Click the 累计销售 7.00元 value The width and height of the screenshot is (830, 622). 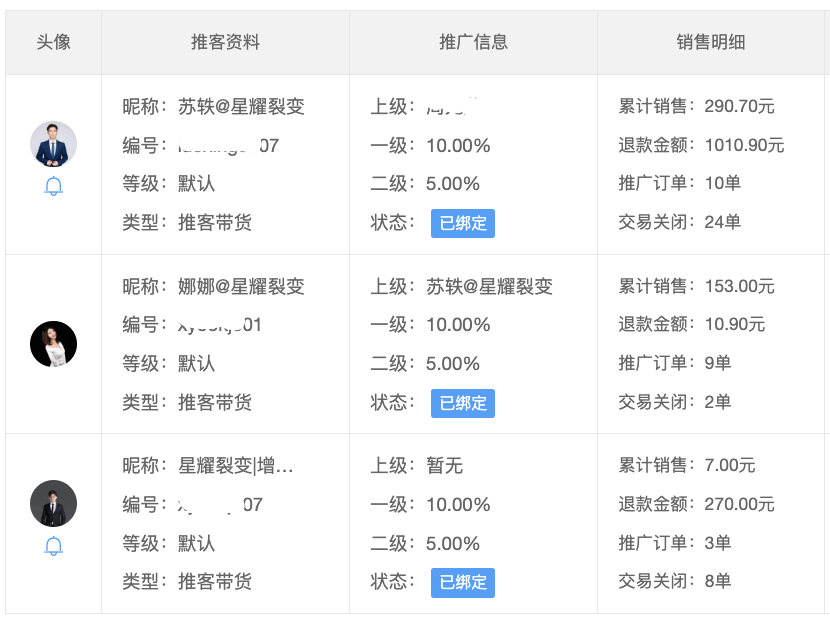coord(729,465)
